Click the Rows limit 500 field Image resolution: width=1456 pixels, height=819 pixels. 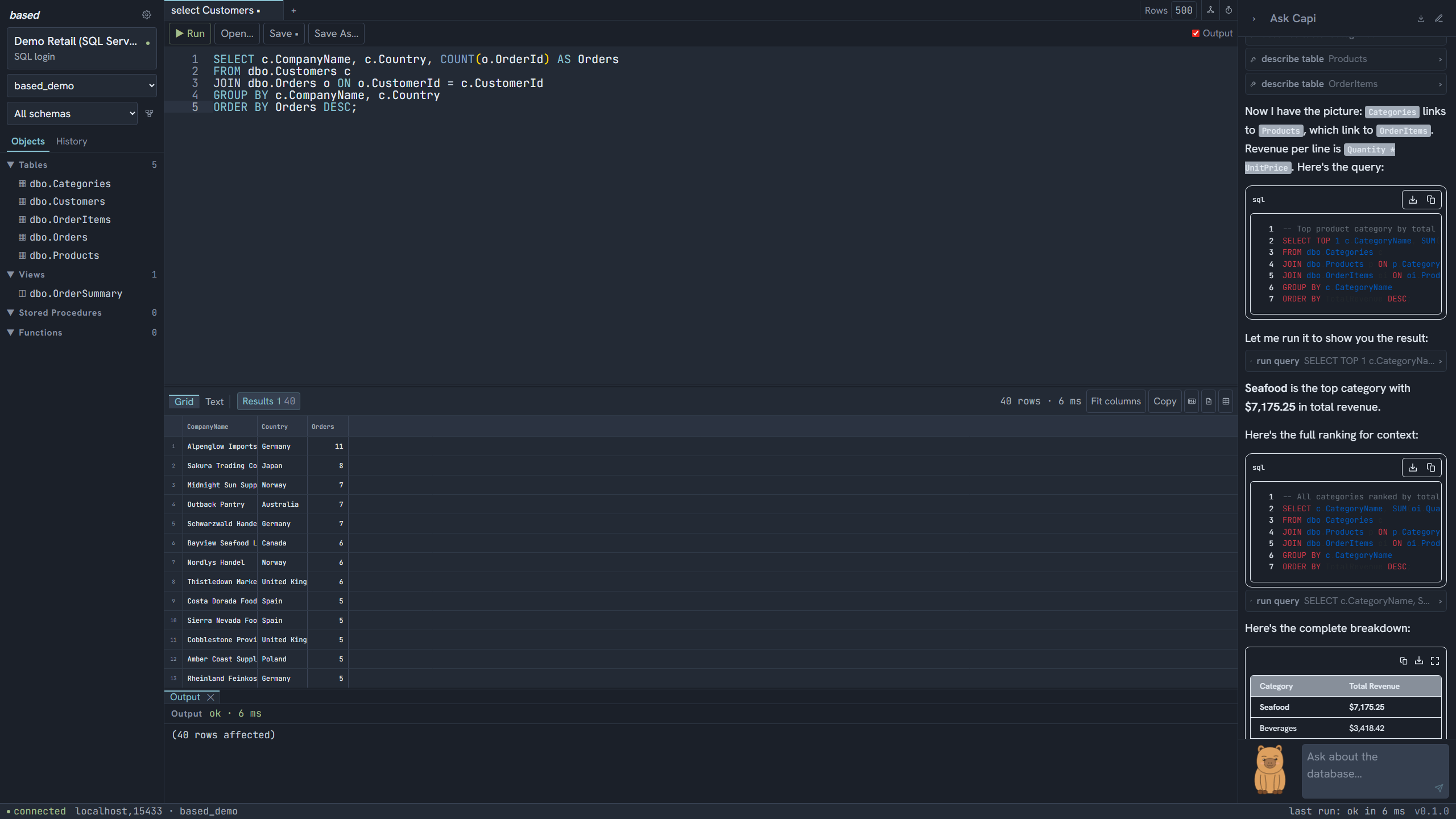(x=1184, y=10)
